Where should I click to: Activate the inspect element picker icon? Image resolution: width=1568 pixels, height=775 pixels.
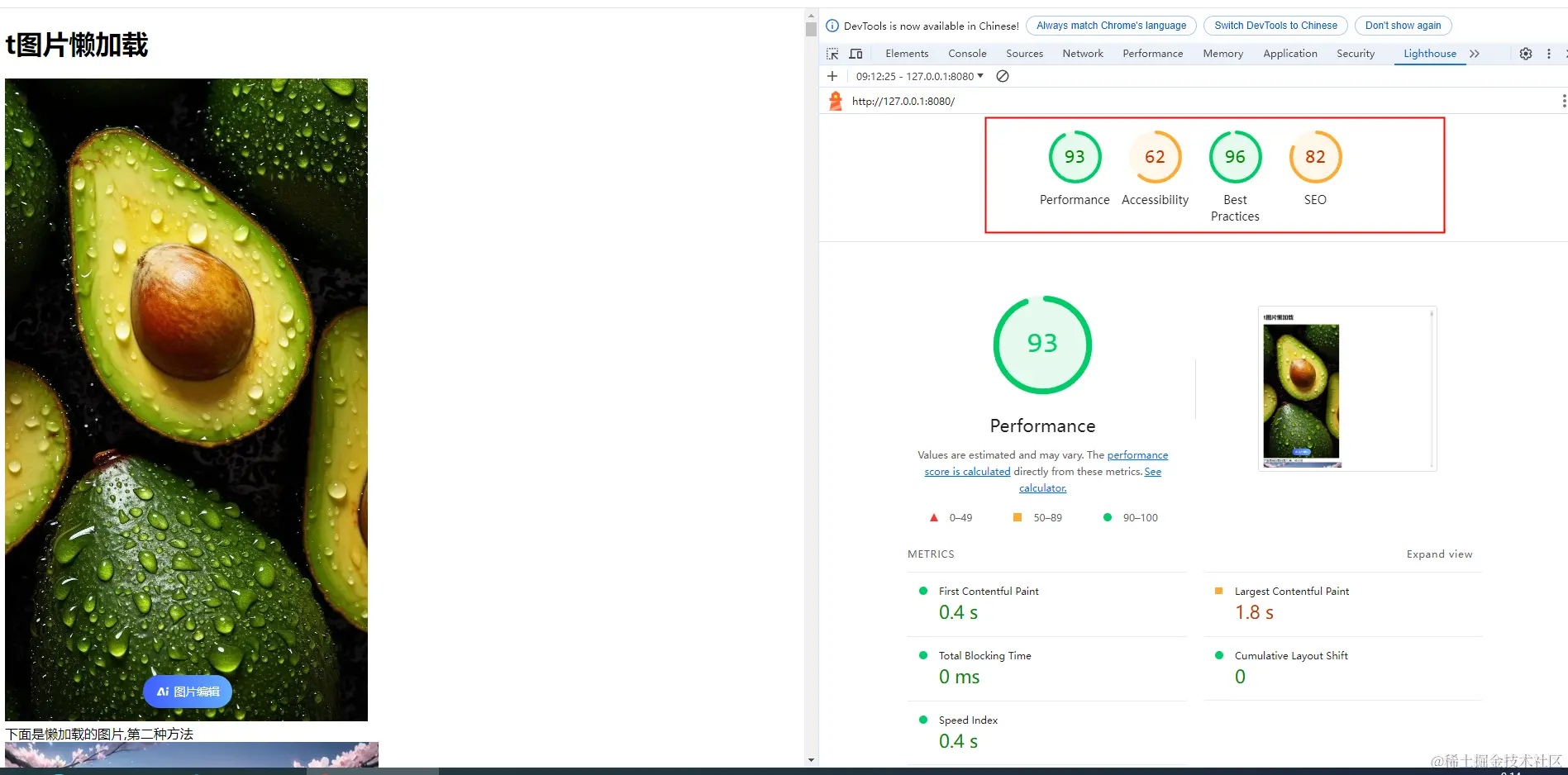tap(832, 54)
